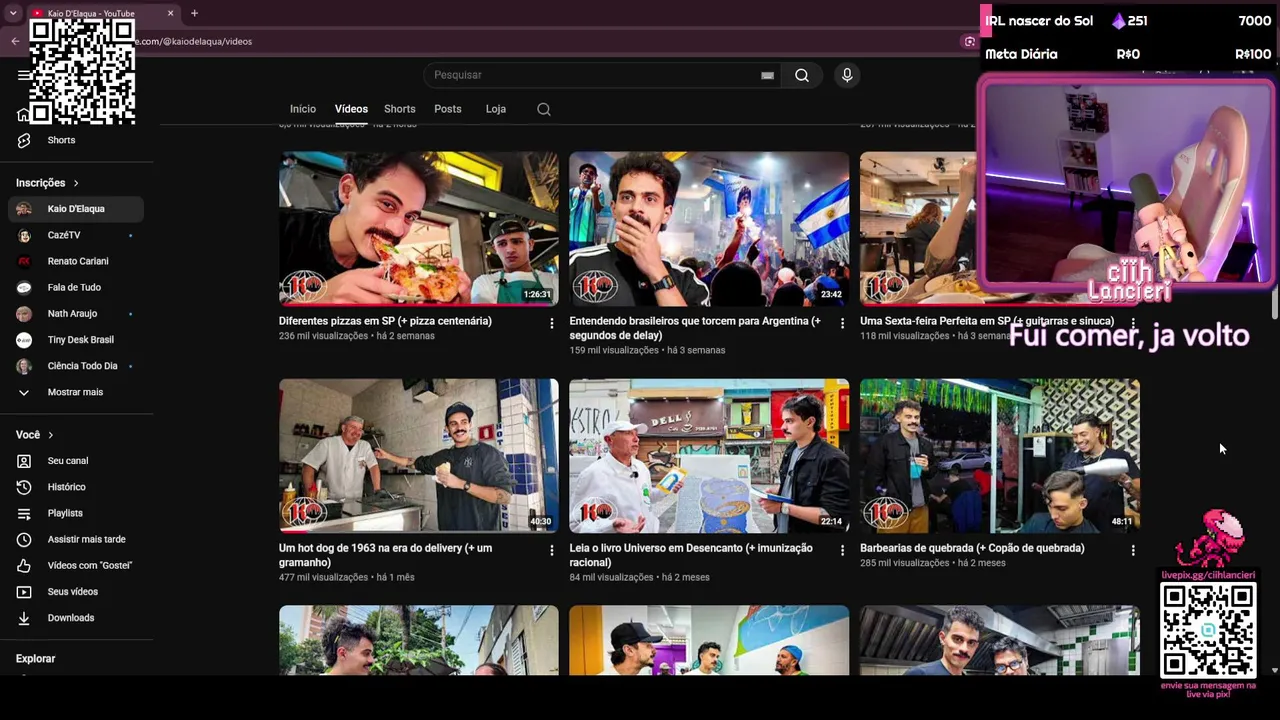This screenshot has height=720, width=1280.
Task: Close the Kaio D'Elaqua browser tab
Action: click(x=170, y=13)
